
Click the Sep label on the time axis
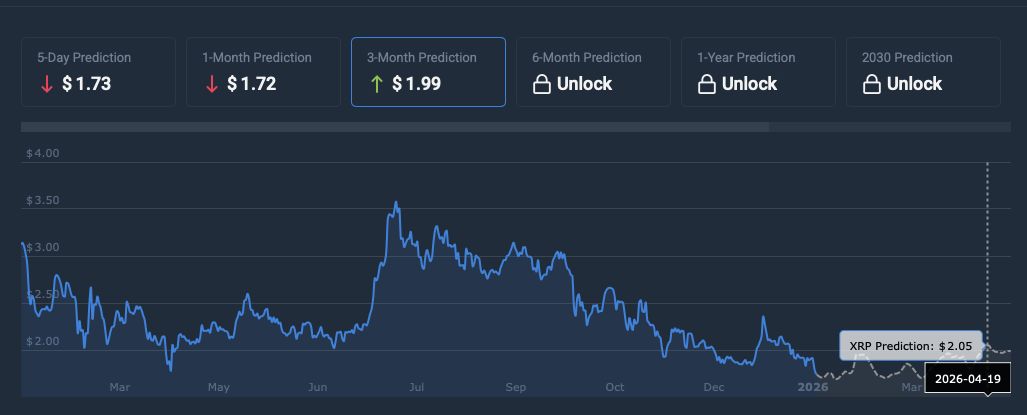[x=516, y=387]
